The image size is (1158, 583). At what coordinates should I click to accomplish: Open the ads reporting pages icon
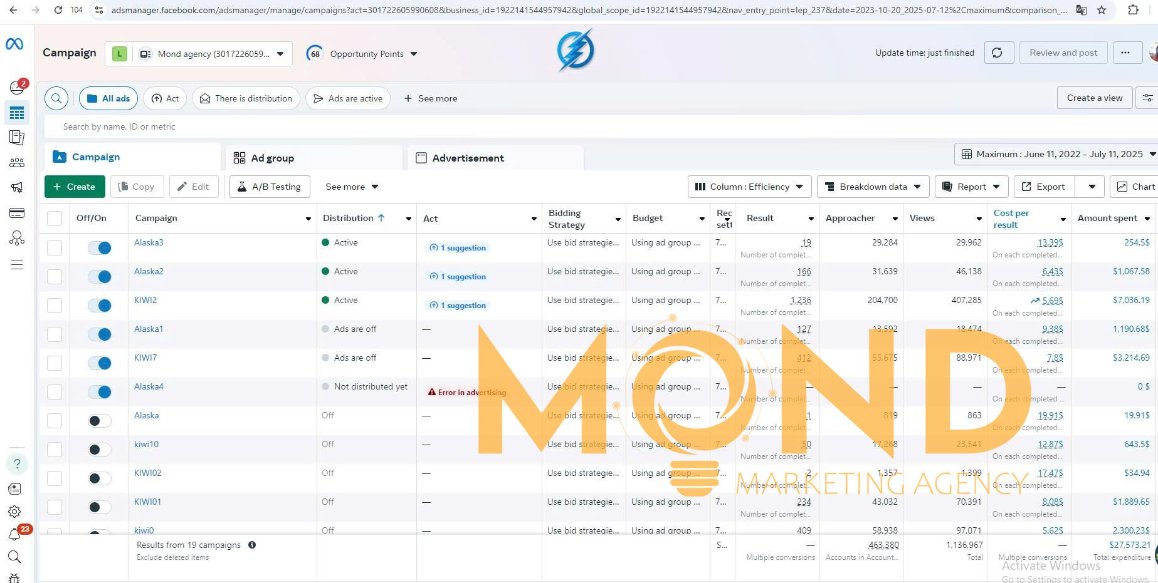click(16, 137)
